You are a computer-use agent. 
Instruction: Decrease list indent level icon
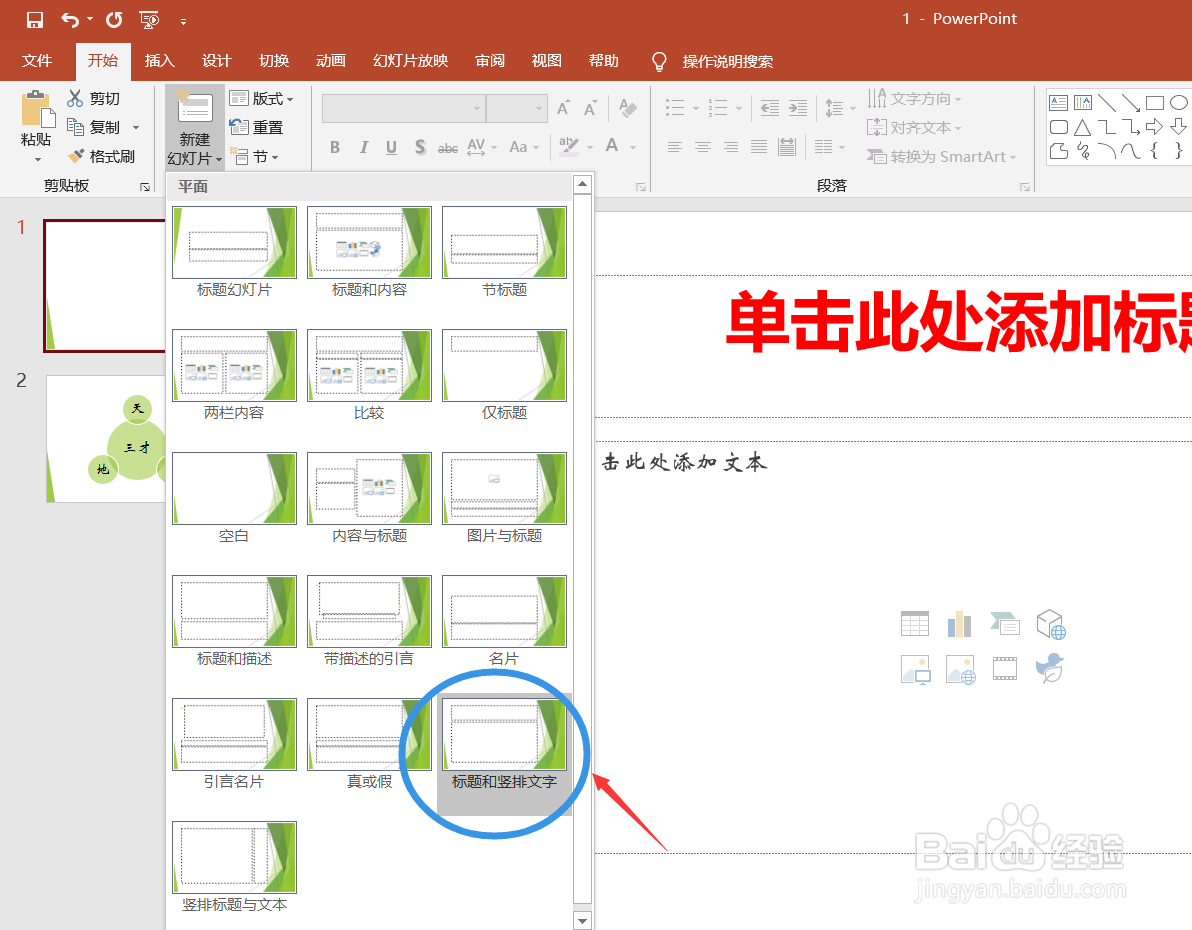769,108
